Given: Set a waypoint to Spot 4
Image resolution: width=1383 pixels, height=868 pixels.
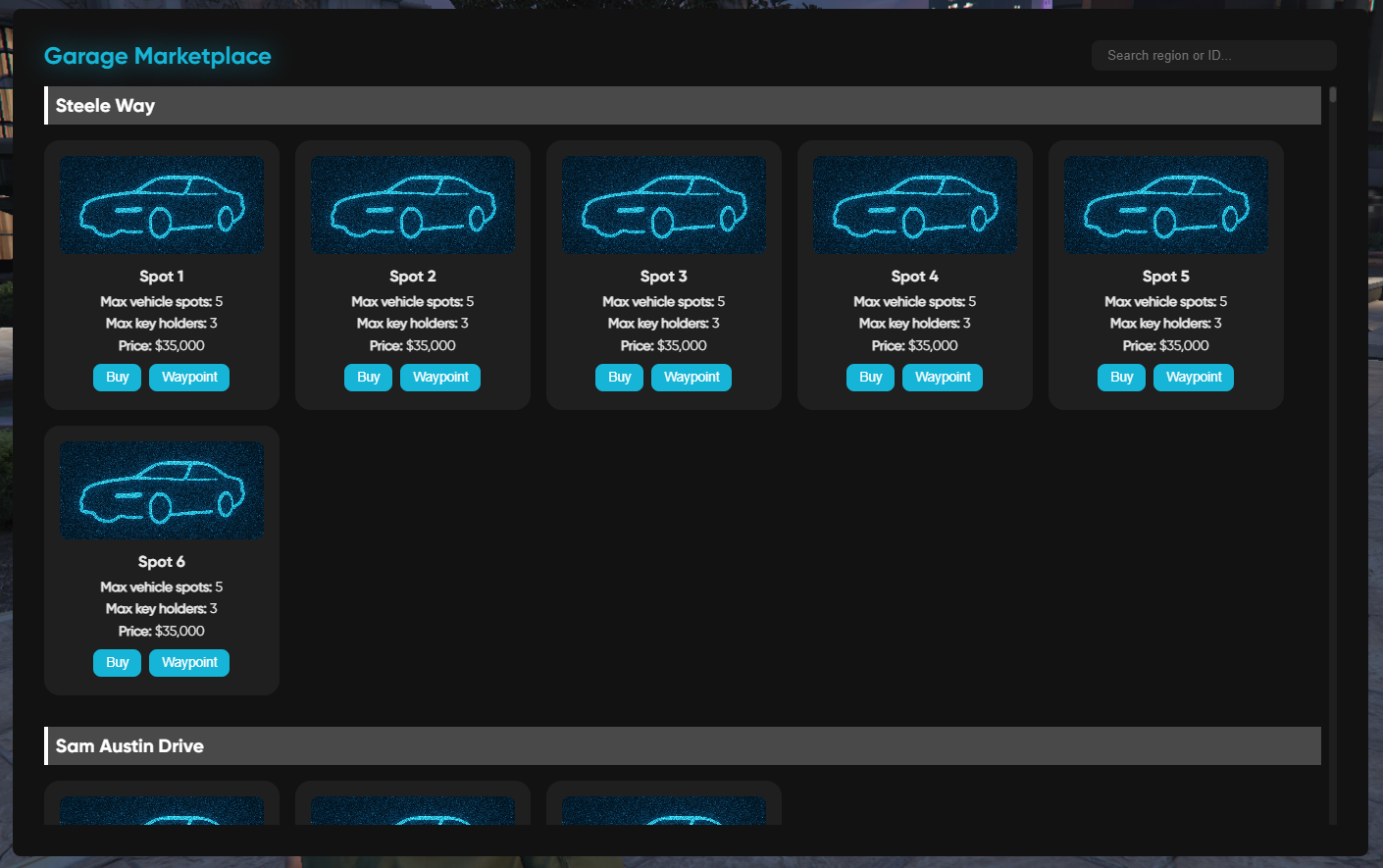Looking at the screenshot, I should coord(942,377).
